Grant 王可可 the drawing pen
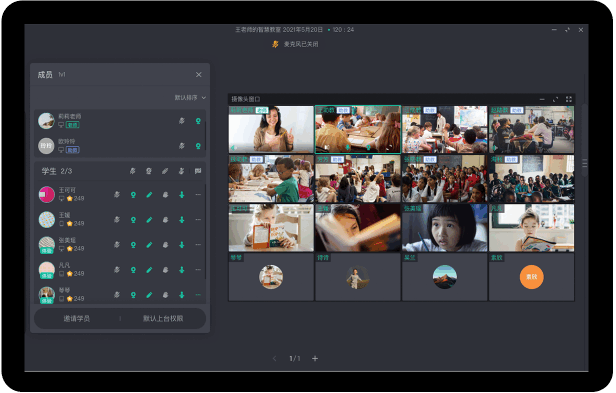 [x=149, y=195]
